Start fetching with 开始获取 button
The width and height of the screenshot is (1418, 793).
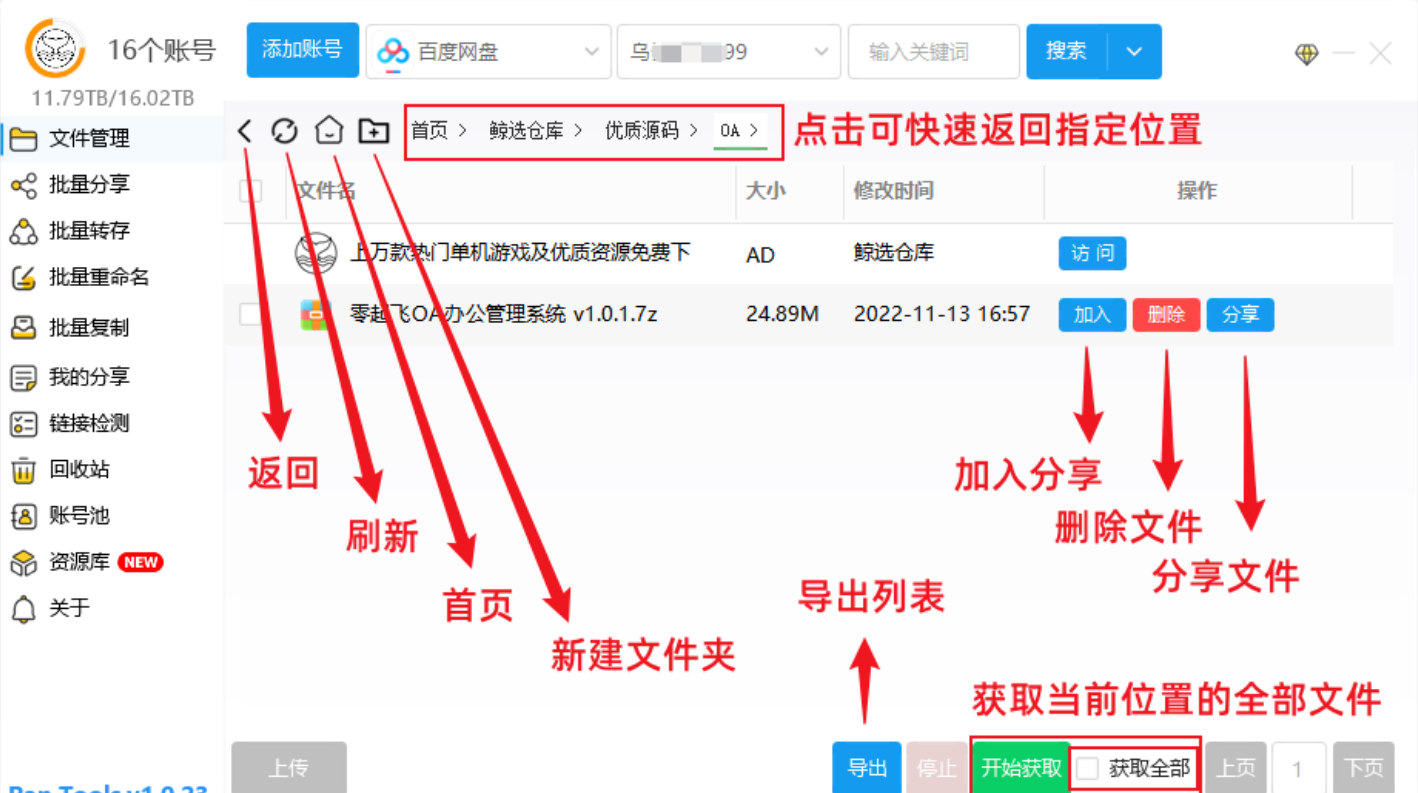(x=1021, y=766)
